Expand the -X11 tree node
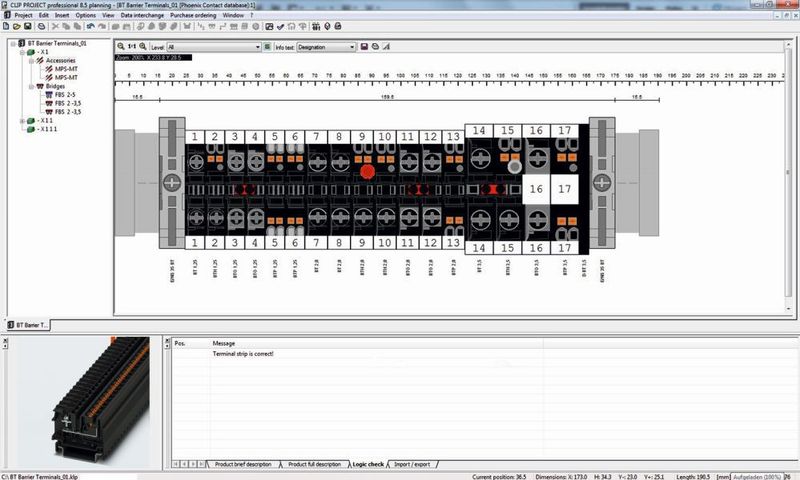This screenshot has height=480, width=800. (x=22, y=121)
